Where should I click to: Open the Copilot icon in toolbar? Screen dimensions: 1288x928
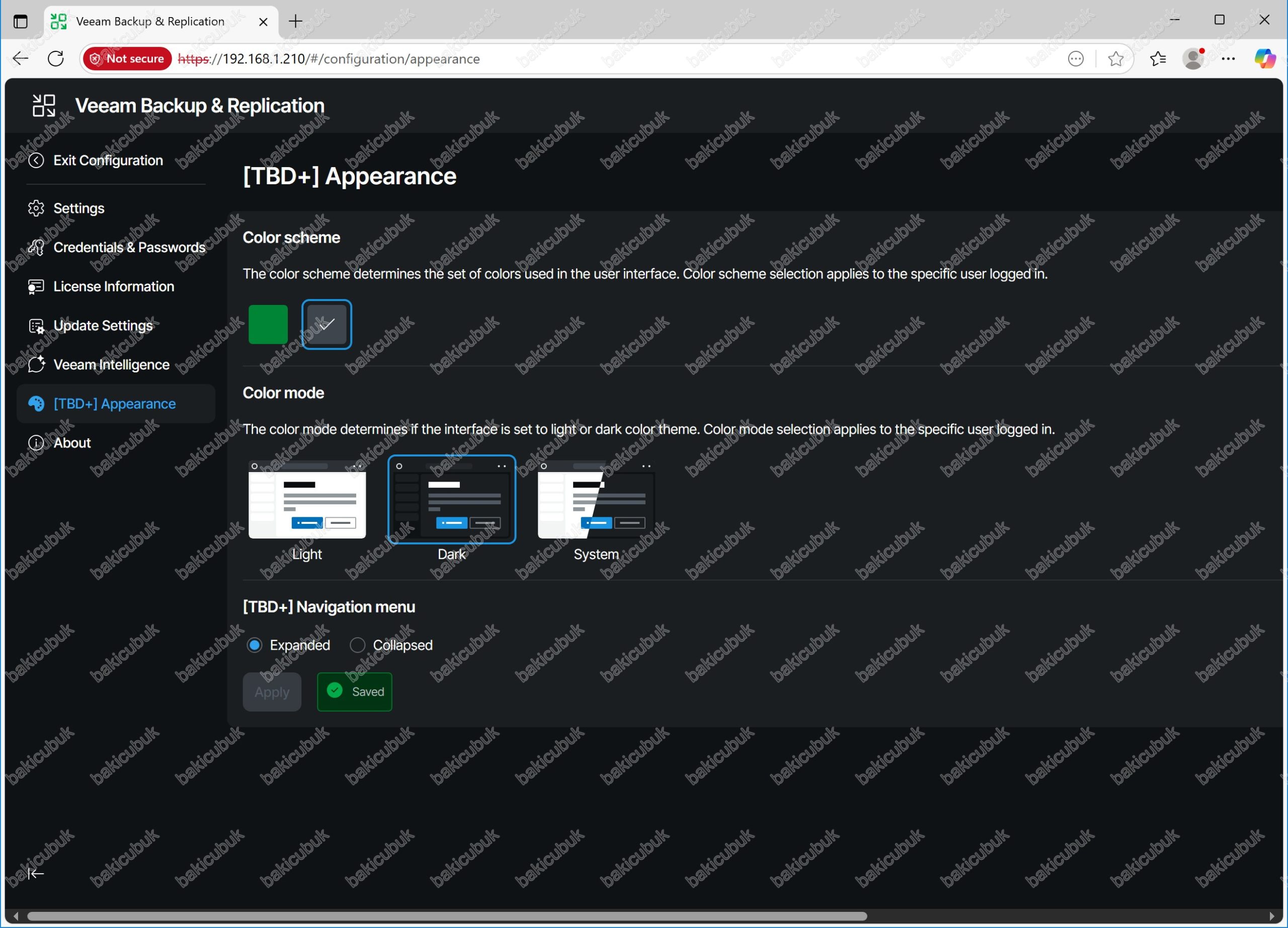[1265, 58]
